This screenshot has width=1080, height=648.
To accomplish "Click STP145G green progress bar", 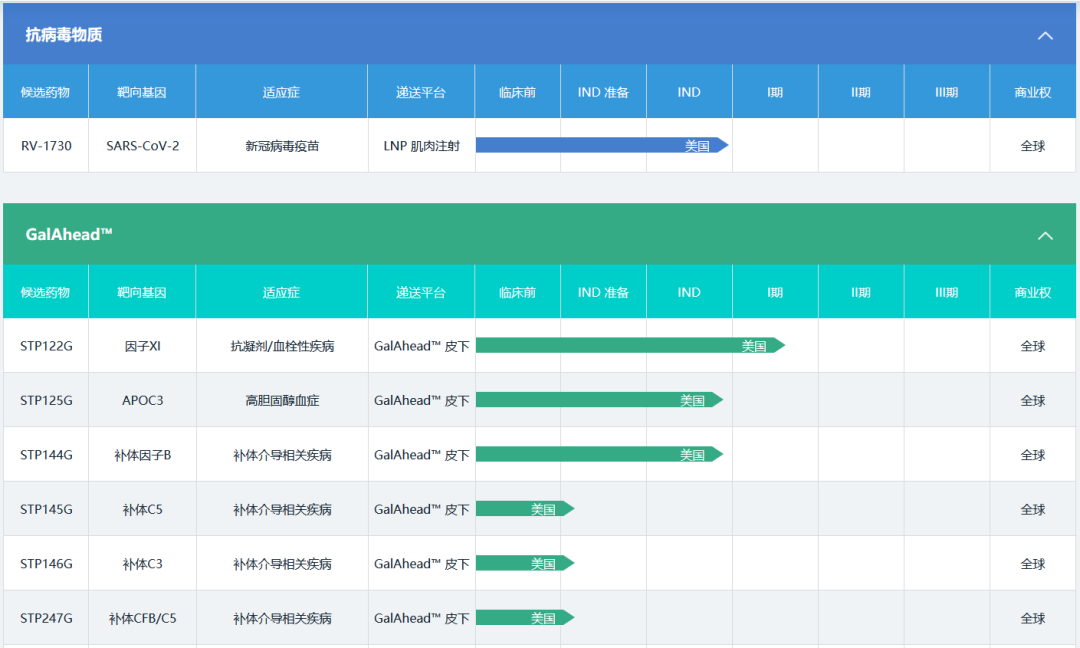I will coord(525,508).
